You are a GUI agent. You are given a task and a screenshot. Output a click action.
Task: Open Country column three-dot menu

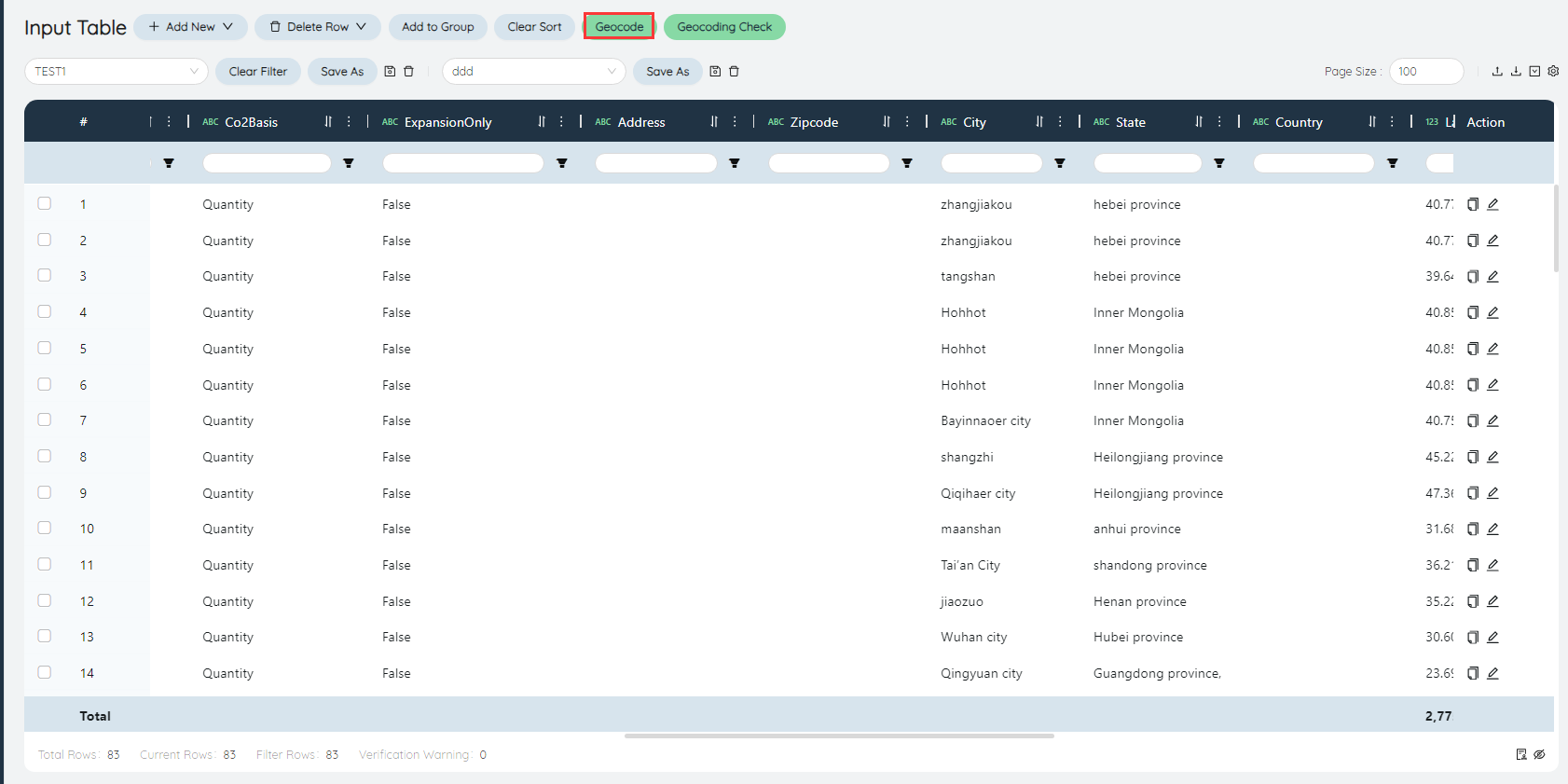click(x=1392, y=121)
